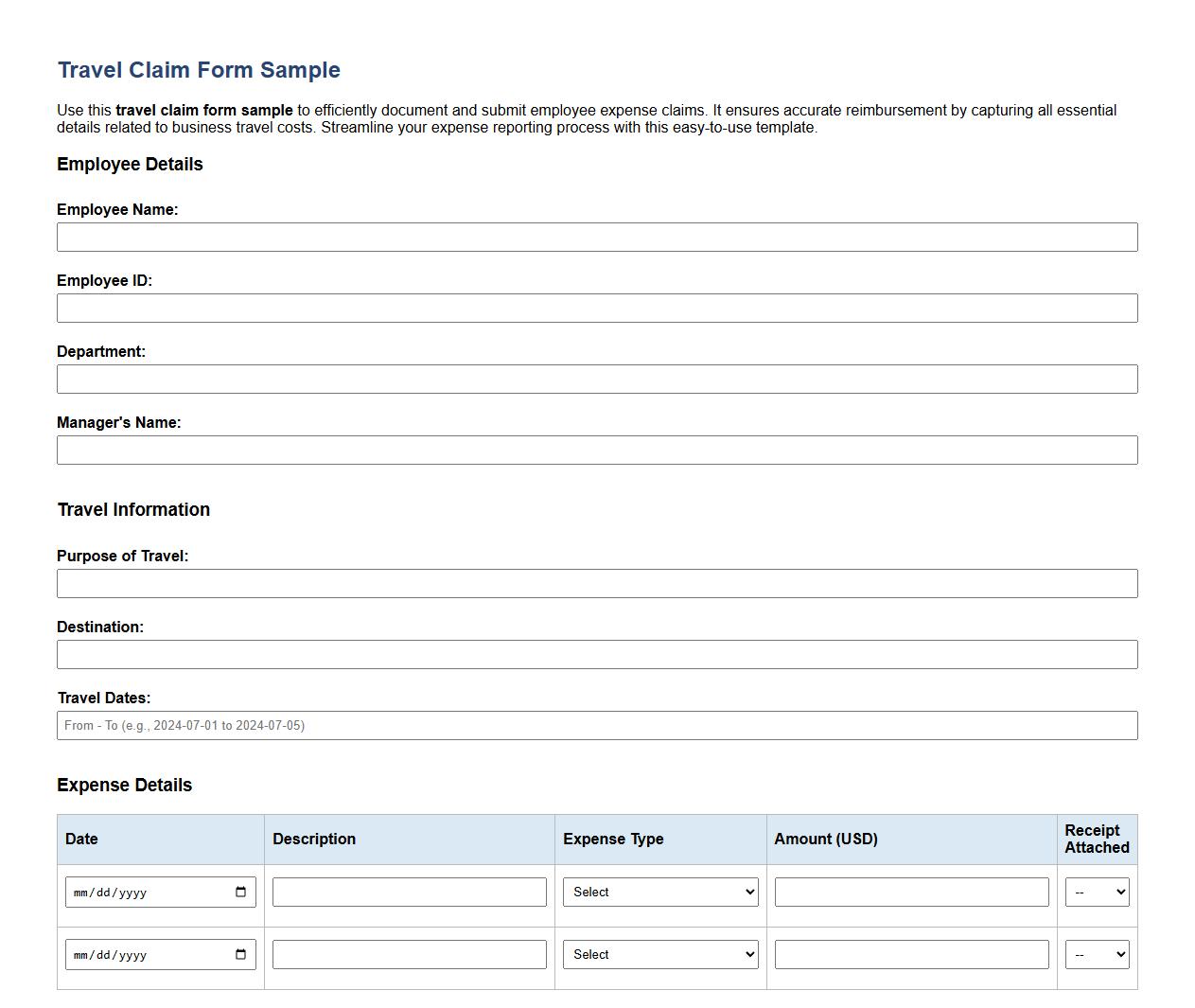Click the Travel Dates placeholder field
The height and width of the screenshot is (1008, 1195).
click(597, 725)
